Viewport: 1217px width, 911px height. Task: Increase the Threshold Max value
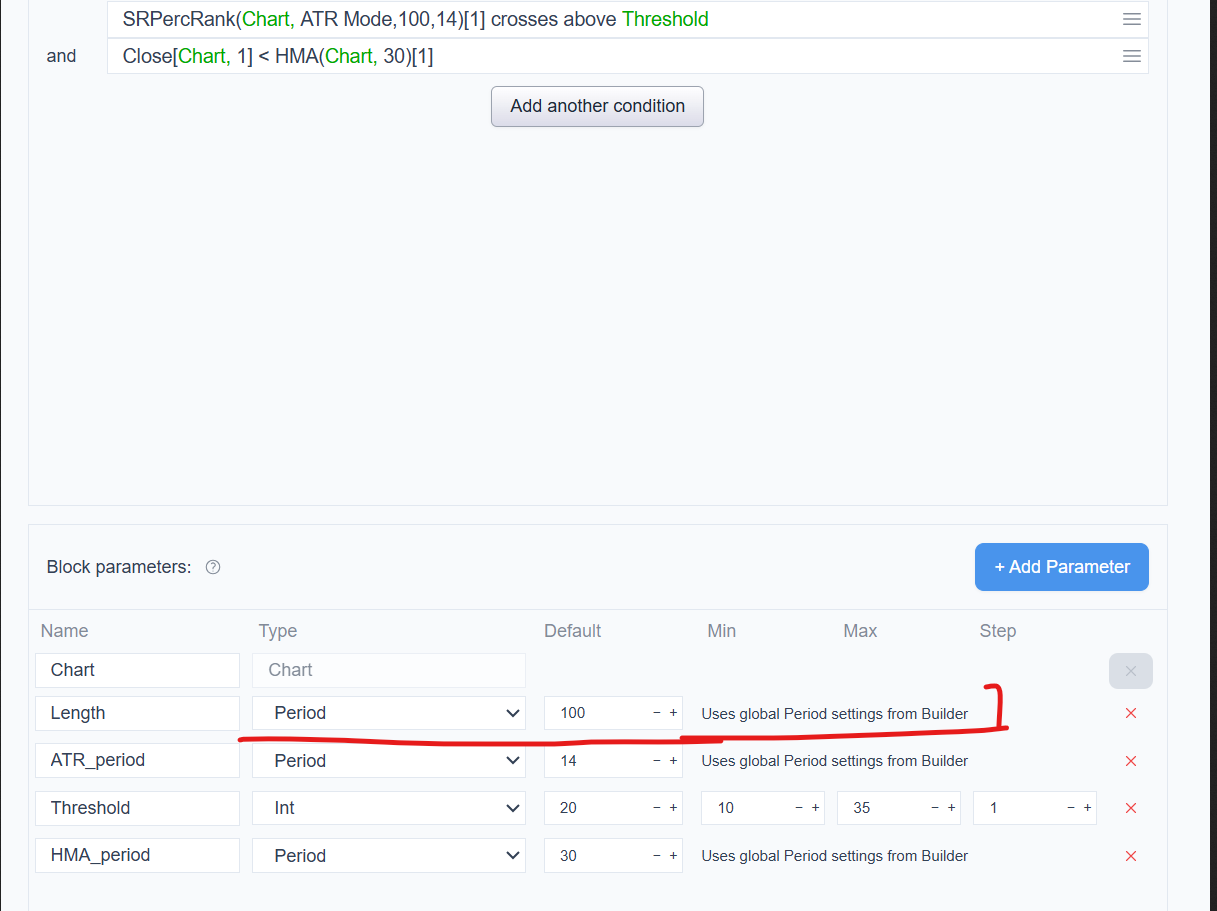coord(951,808)
